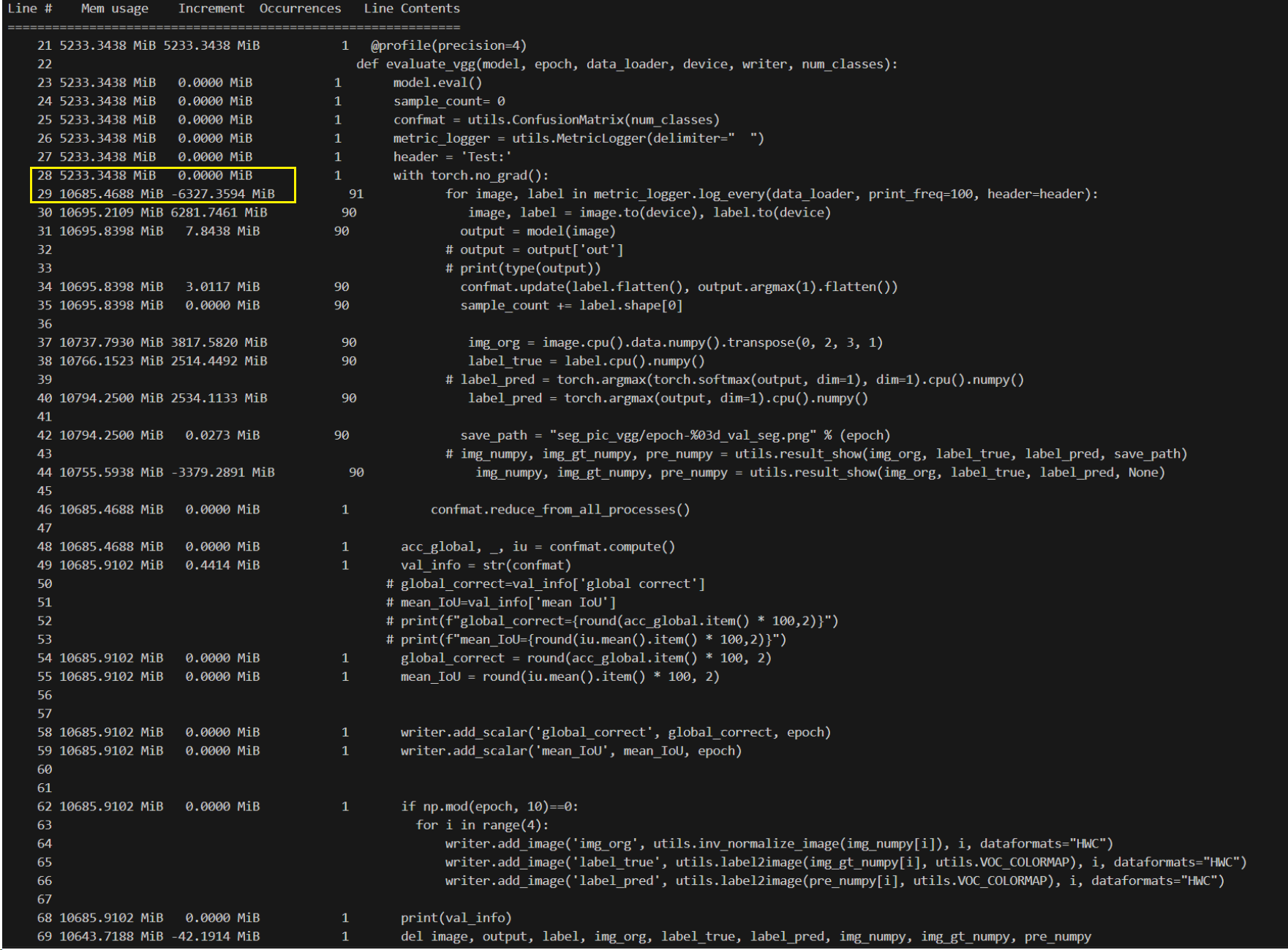Click 'label_pred = torch.argmax(output, dim=1)' on line 40
Image resolution: width=1288 pixels, height=950 pixels.
point(668,399)
